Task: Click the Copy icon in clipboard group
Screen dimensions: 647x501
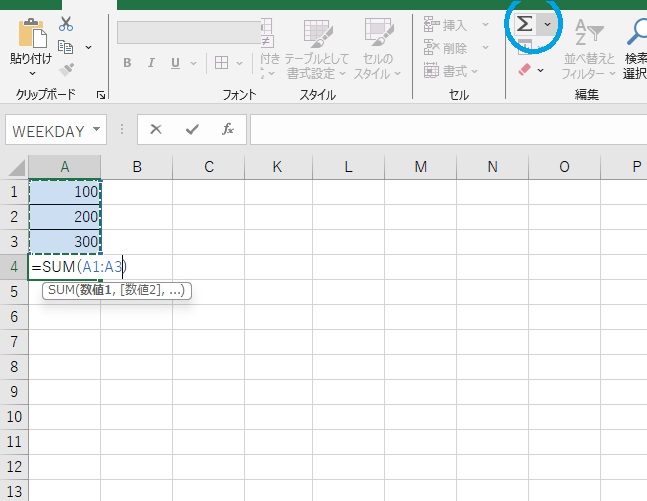Action: tap(67, 46)
